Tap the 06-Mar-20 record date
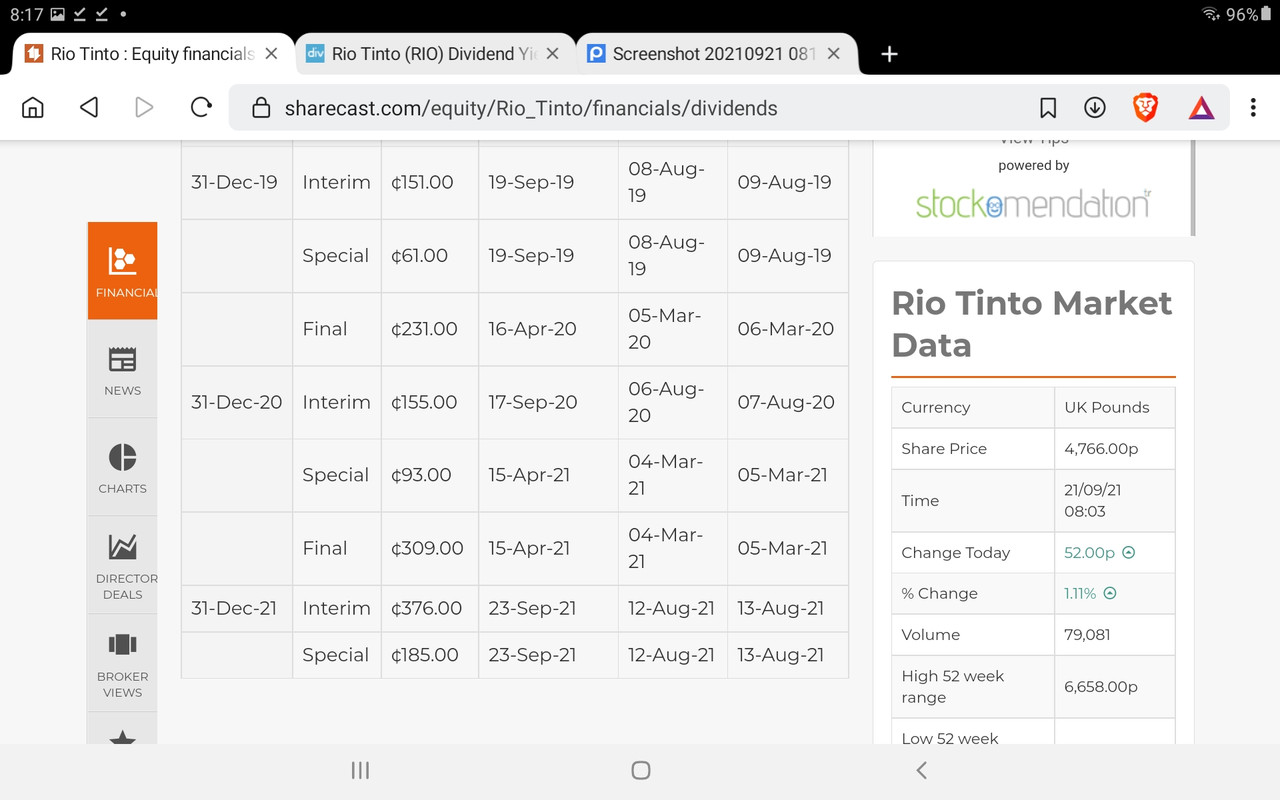This screenshot has height=800, width=1280. (785, 328)
